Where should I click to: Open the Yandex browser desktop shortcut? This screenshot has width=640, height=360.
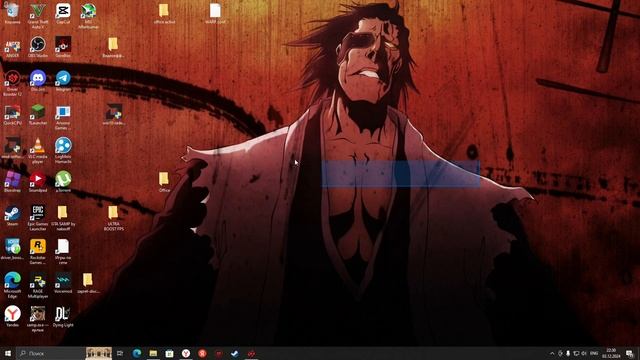click(x=12, y=316)
